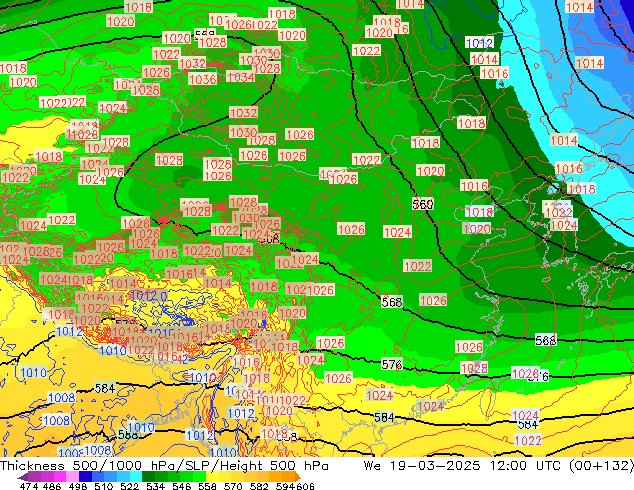Click the 474 value in the legend

click(x=29, y=486)
